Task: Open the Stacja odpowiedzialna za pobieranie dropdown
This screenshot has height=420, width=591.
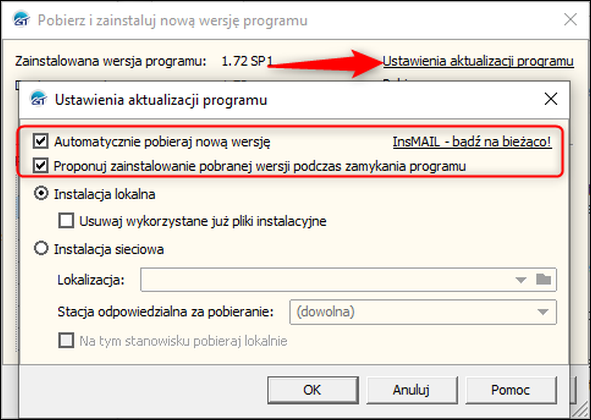Action: tap(423, 312)
